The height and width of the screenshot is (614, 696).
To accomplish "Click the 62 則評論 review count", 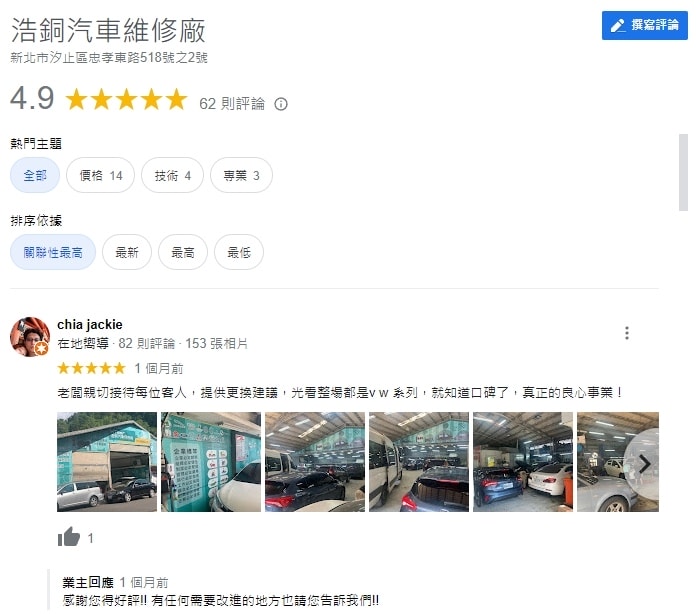I will pyautogui.click(x=232, y=104).
